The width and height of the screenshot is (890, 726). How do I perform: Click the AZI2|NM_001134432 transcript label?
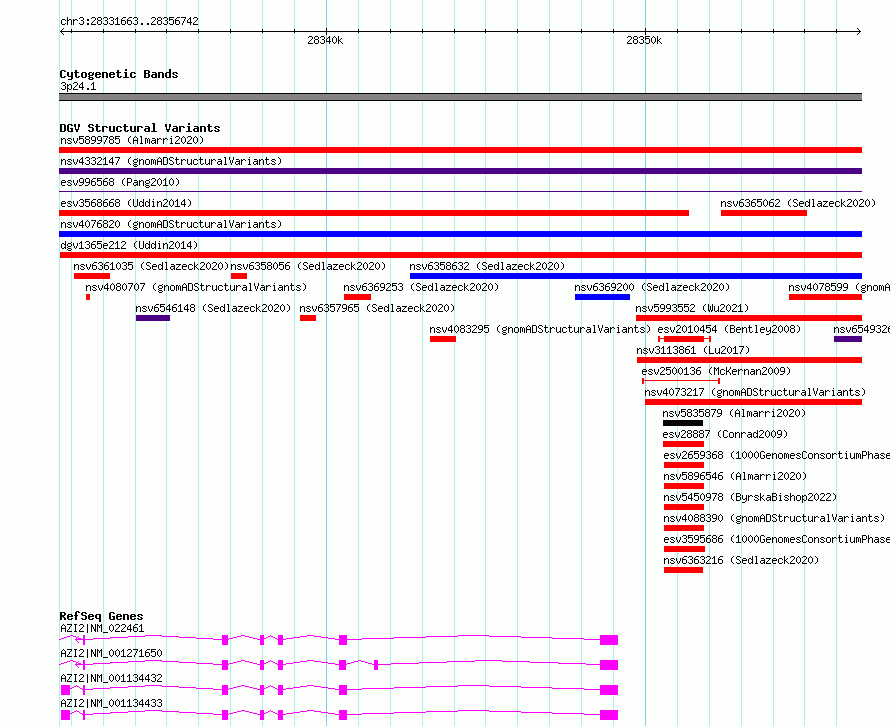pos(111,678)
